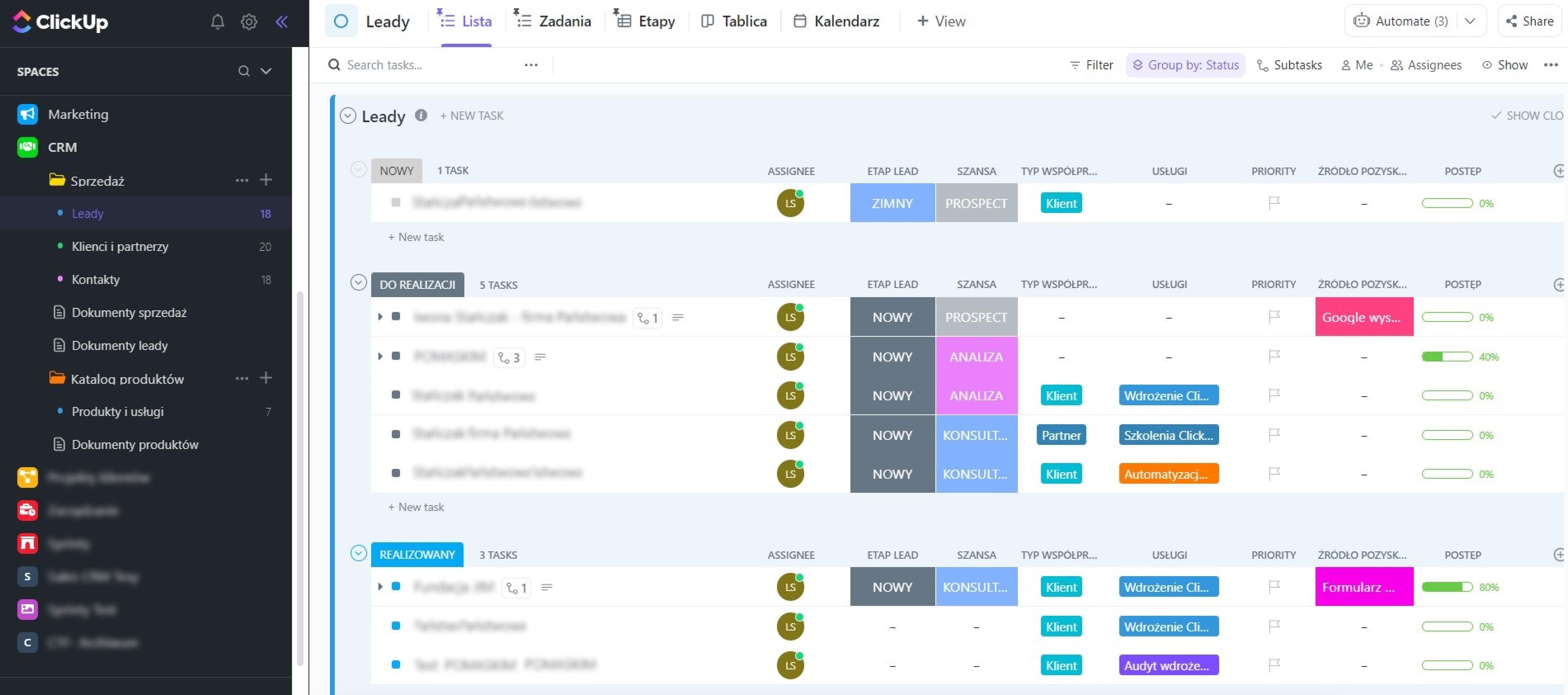The width and height of the screenshot is (1568, 695).
Task: Open the notifications bell
Action: [217, 22]
